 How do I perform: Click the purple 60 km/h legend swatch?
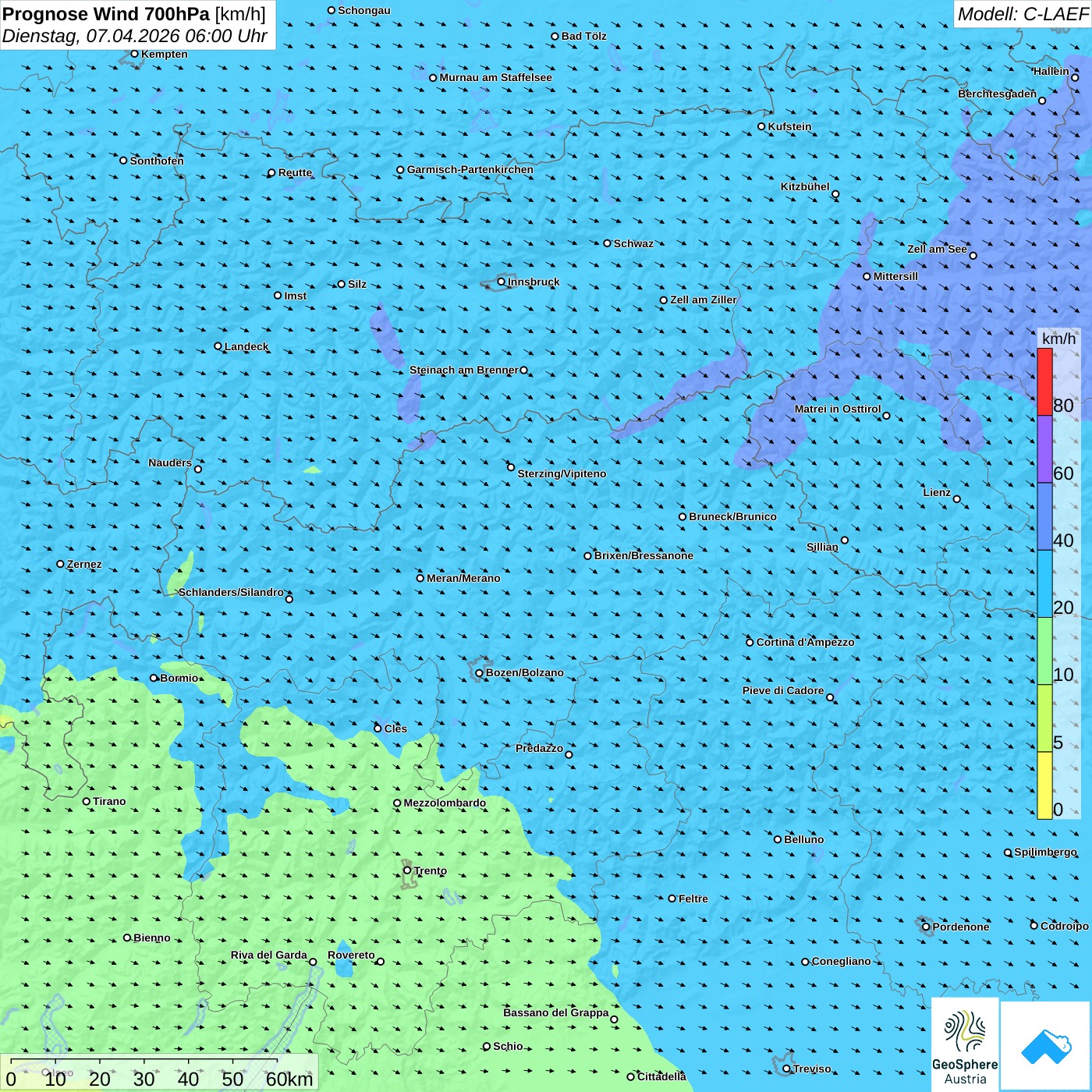coord(1044,449)
